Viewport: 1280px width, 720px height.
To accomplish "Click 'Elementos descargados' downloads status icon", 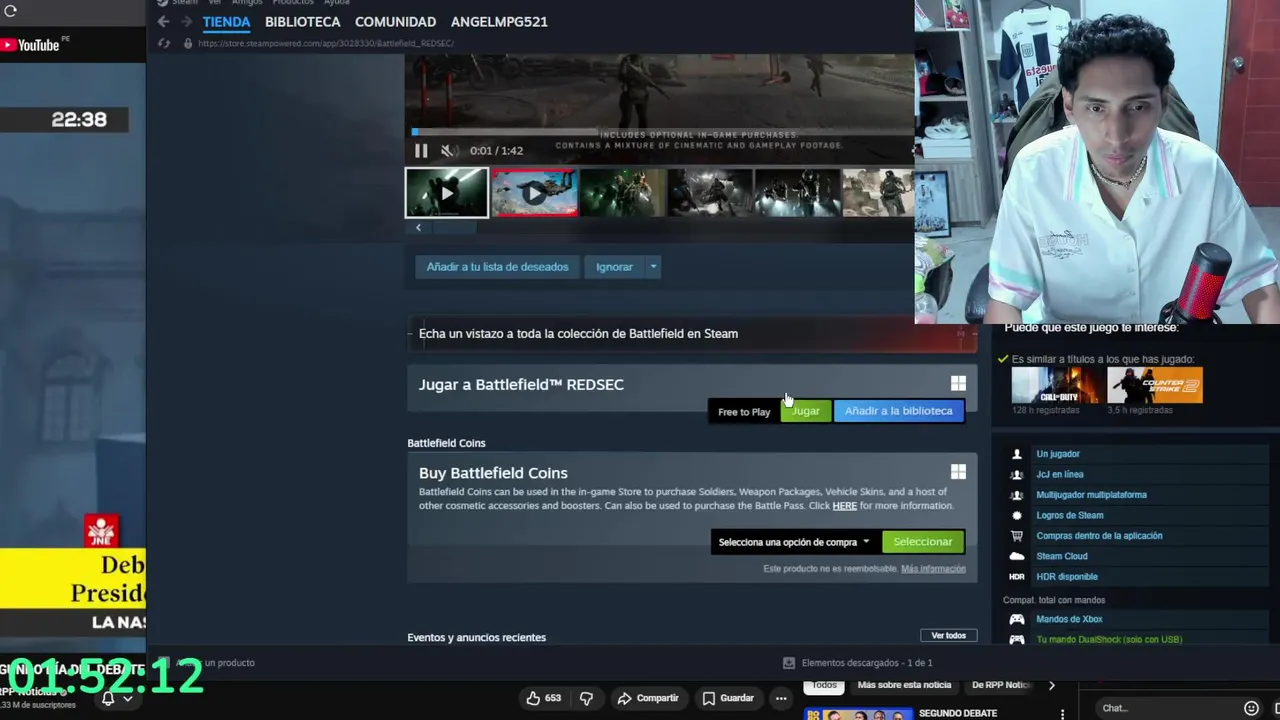I will coord(789,663).
